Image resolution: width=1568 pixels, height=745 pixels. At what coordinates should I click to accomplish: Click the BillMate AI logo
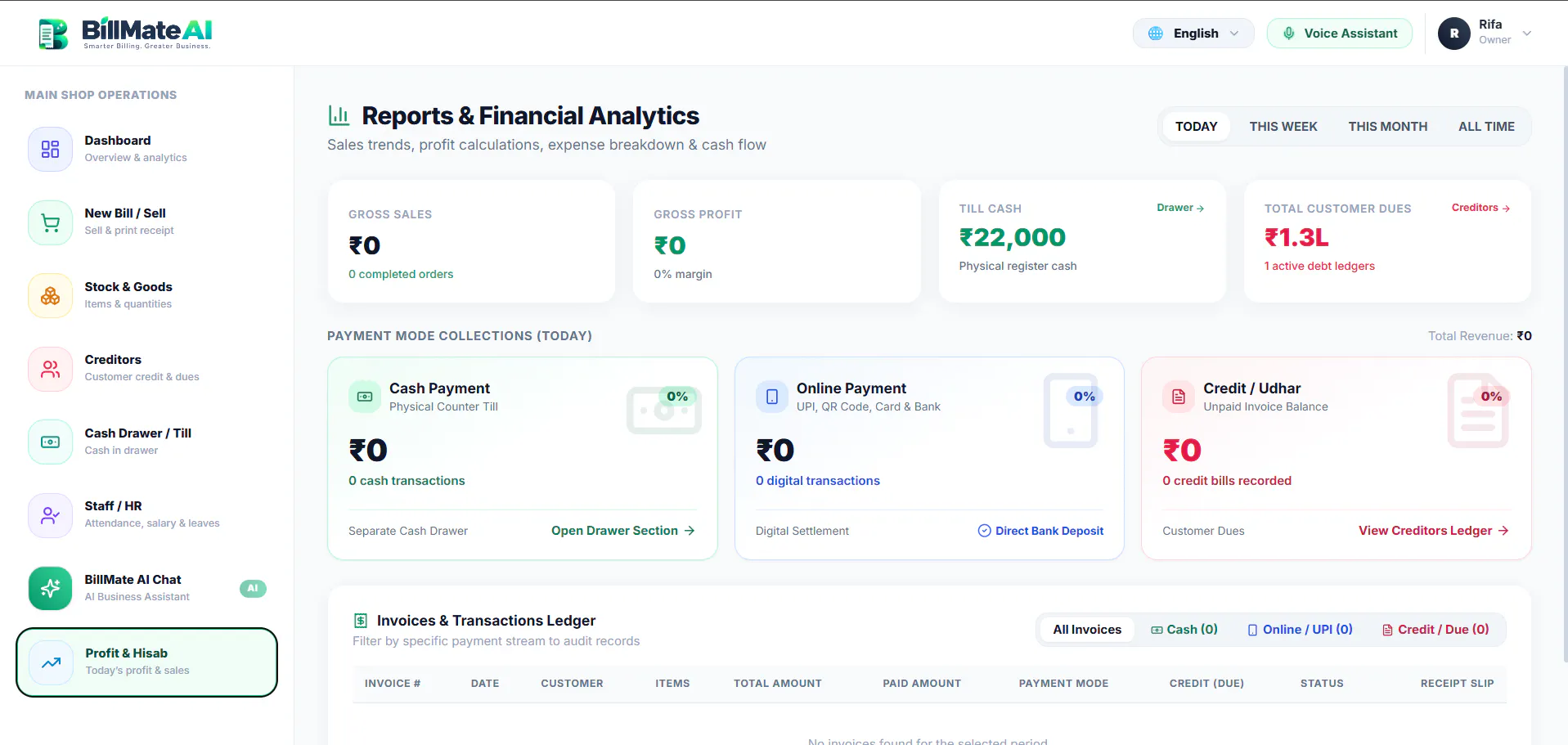coord(125,34)
